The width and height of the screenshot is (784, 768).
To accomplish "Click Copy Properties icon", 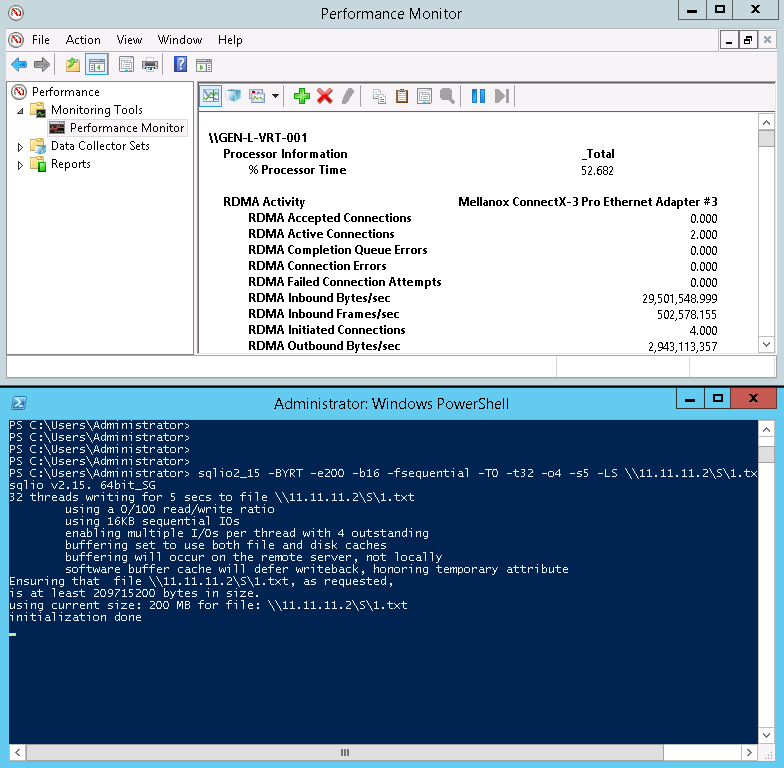I will click(x=379, y=96).
